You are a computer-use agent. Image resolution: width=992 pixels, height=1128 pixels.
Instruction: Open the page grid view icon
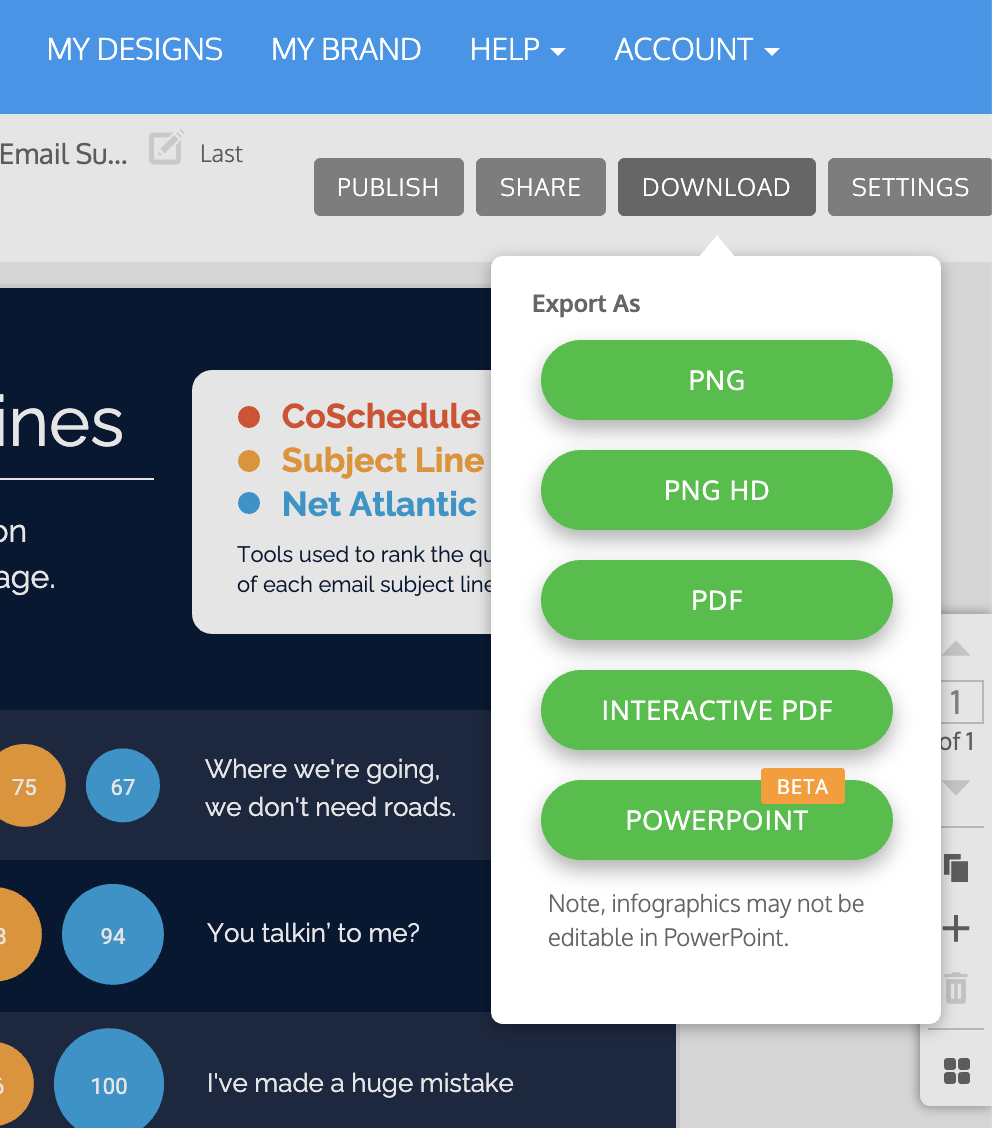click(x=957, y=1071)
